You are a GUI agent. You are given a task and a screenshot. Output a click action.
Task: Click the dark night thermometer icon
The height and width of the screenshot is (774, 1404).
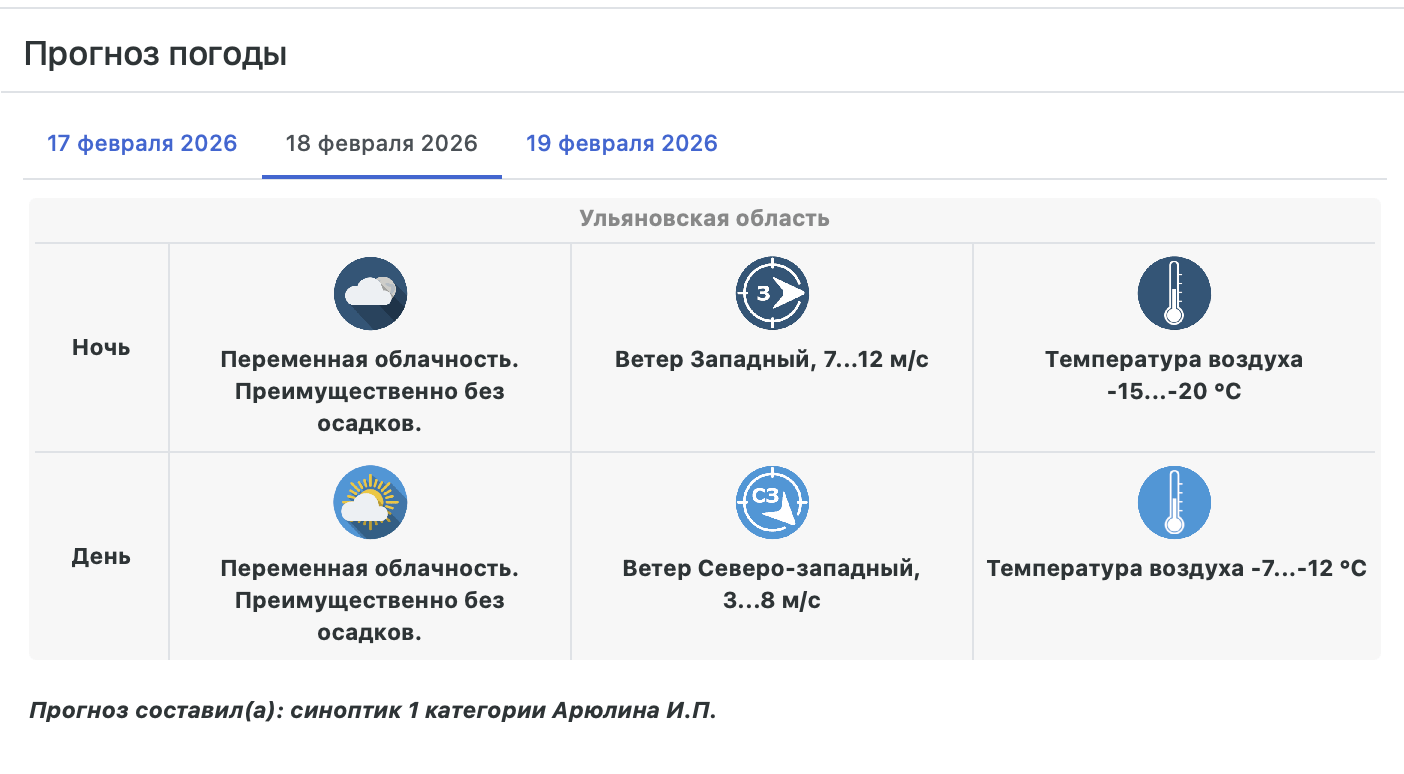click(x=1174, y=293)
